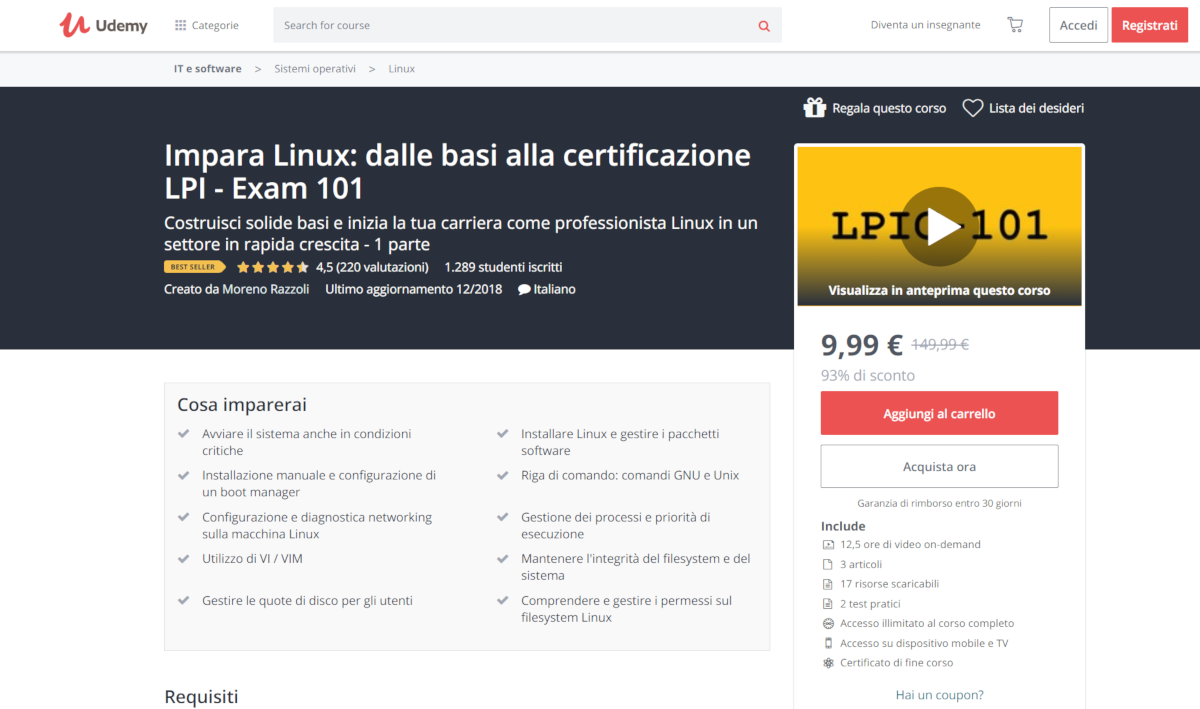This screenshot has height=709, width=1200.
Task: Go to IT e software breadcrumb
Action: (x=207, y=69)
